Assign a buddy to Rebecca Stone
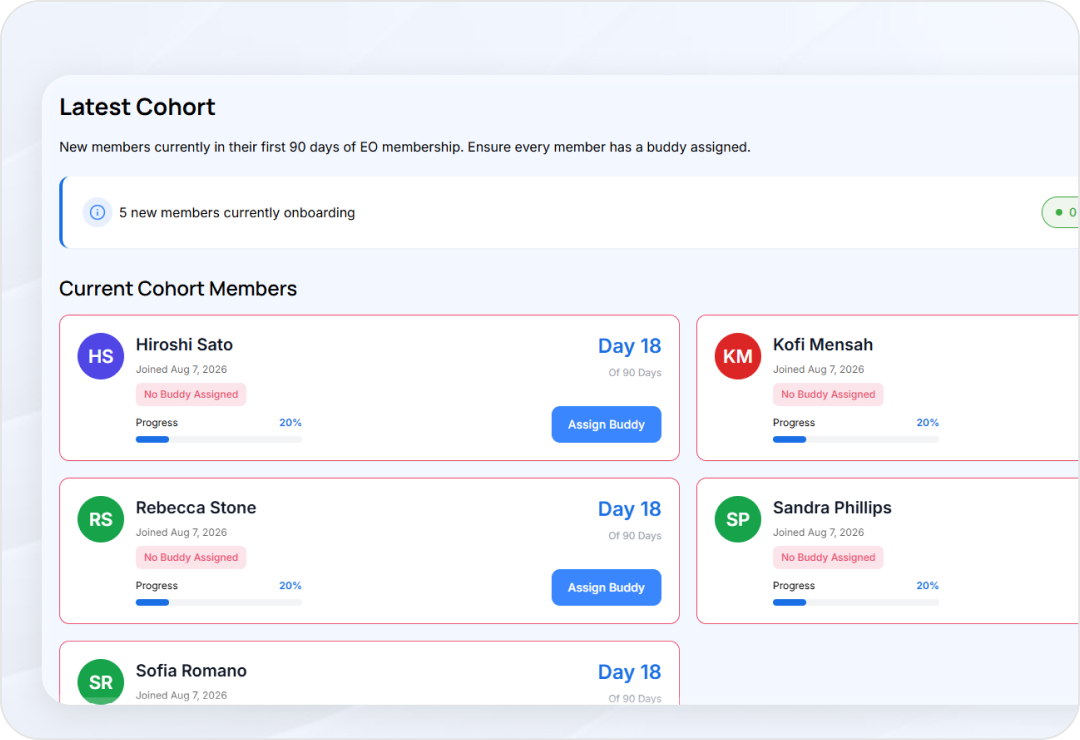 point(606,587)
